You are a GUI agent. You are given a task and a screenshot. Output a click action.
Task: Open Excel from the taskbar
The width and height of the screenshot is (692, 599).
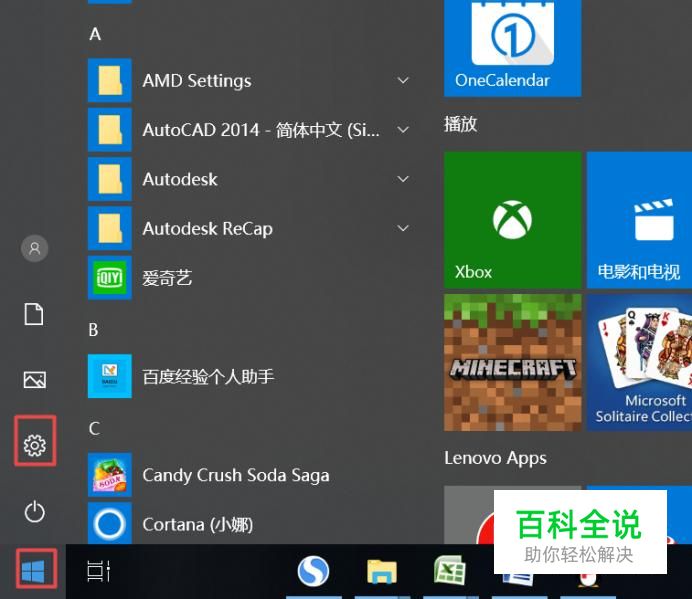coord(450,570)
